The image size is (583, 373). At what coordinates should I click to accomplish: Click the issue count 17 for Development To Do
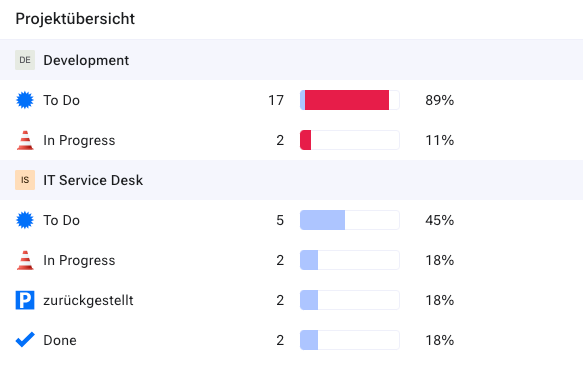(276, 100)
